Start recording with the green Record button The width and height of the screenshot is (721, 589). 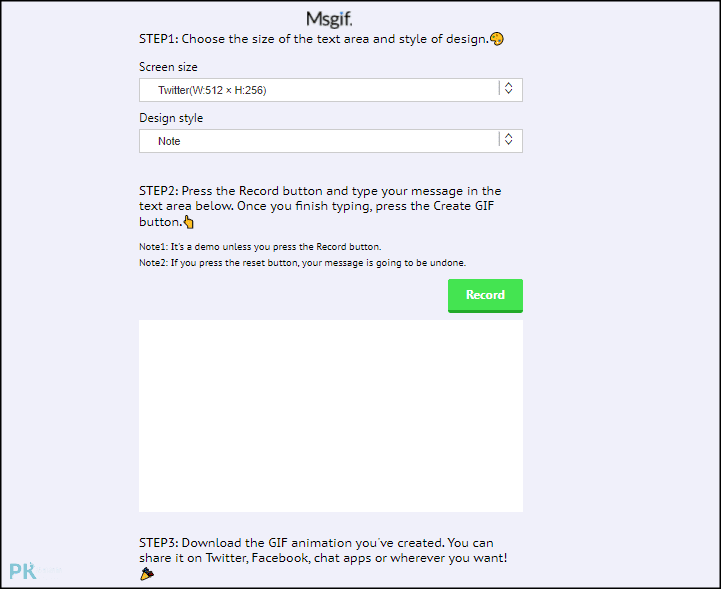pos(485,295)
